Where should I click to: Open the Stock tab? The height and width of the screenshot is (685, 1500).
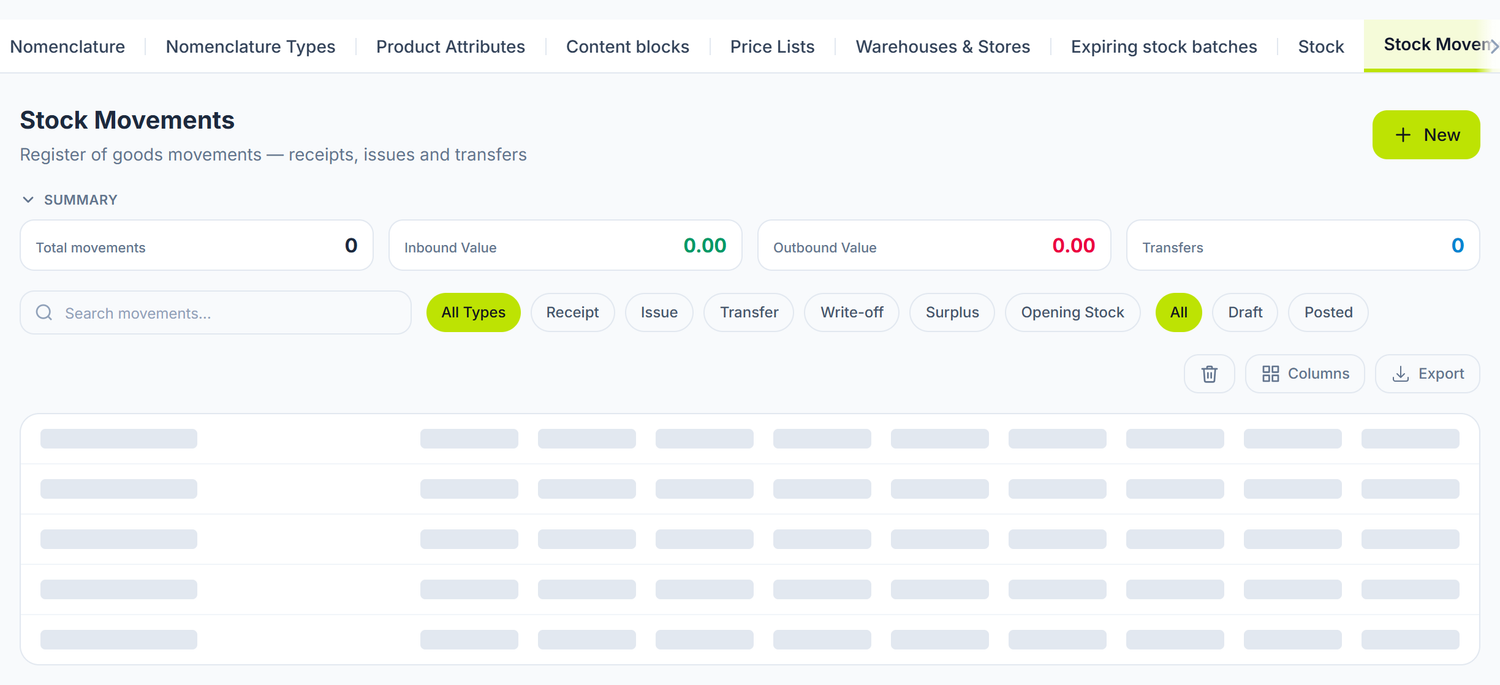point(1321,47)
